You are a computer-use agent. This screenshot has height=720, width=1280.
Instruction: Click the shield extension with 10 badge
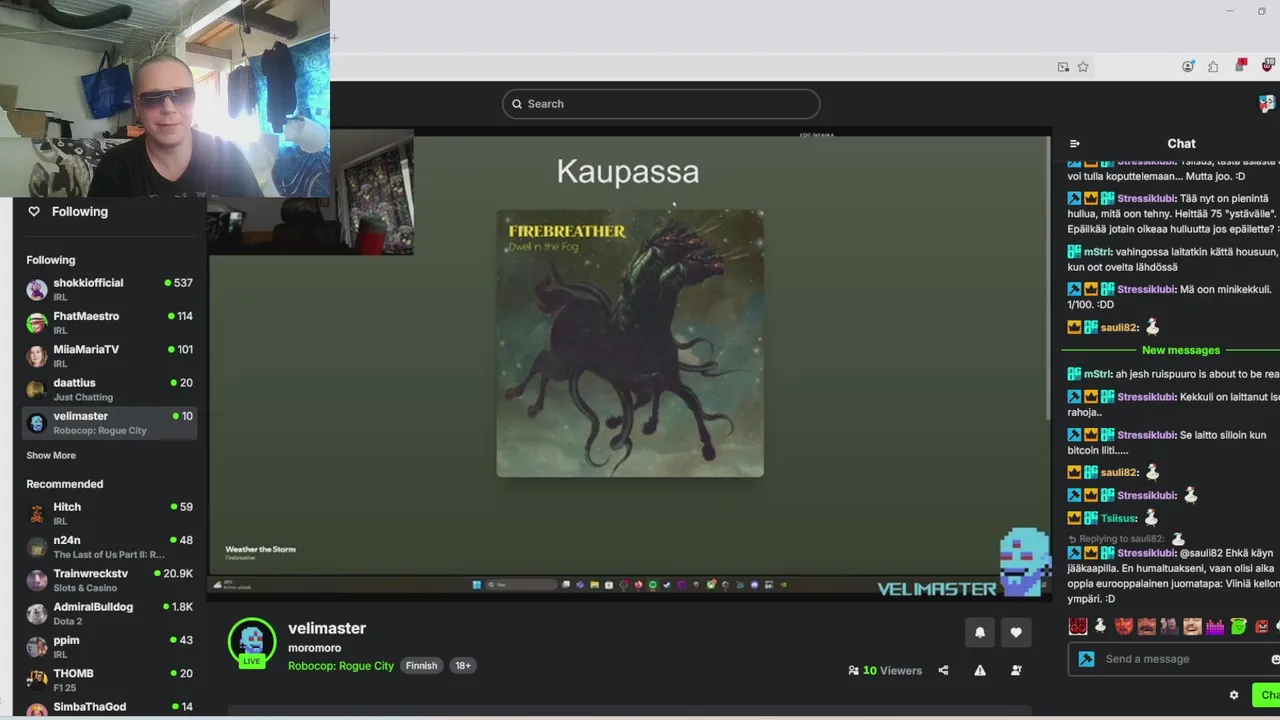tap(1268, 66)
